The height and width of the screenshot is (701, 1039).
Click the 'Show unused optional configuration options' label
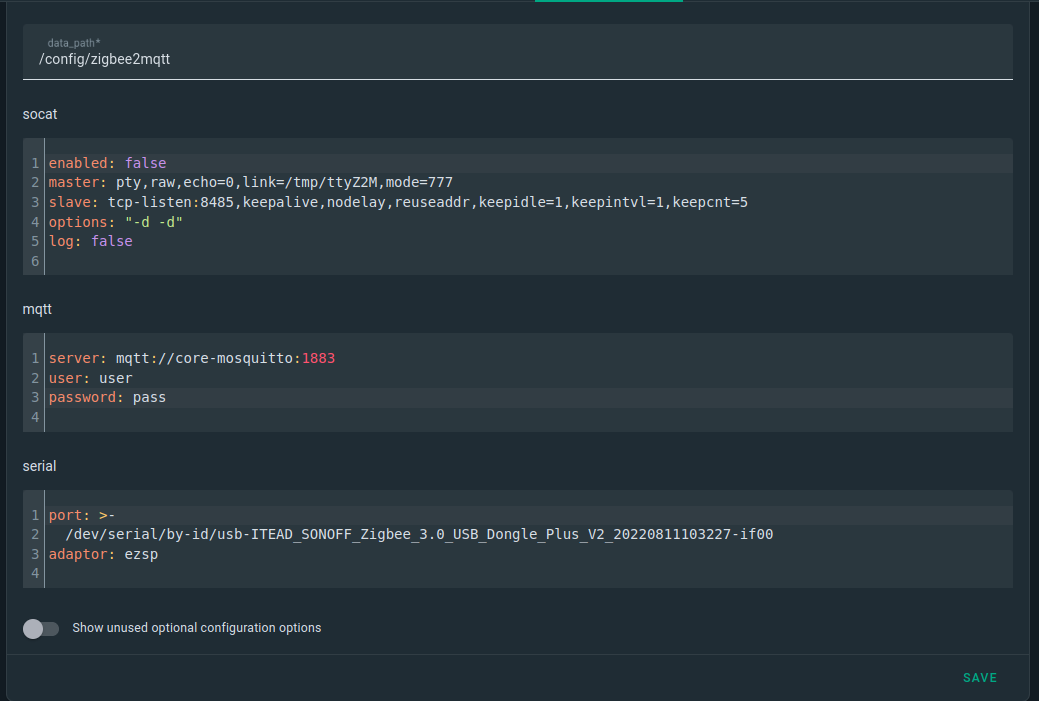(197, 628)
